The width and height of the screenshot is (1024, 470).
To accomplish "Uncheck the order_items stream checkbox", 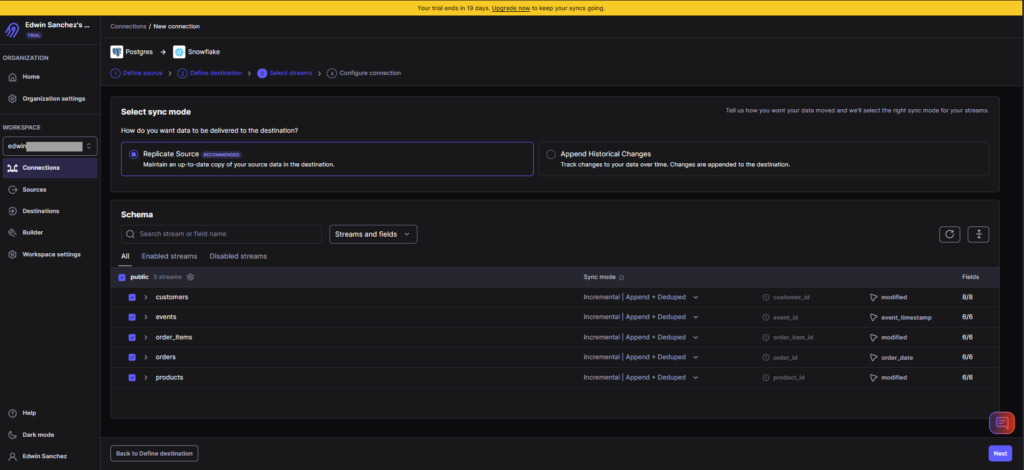I will [132, 337].
